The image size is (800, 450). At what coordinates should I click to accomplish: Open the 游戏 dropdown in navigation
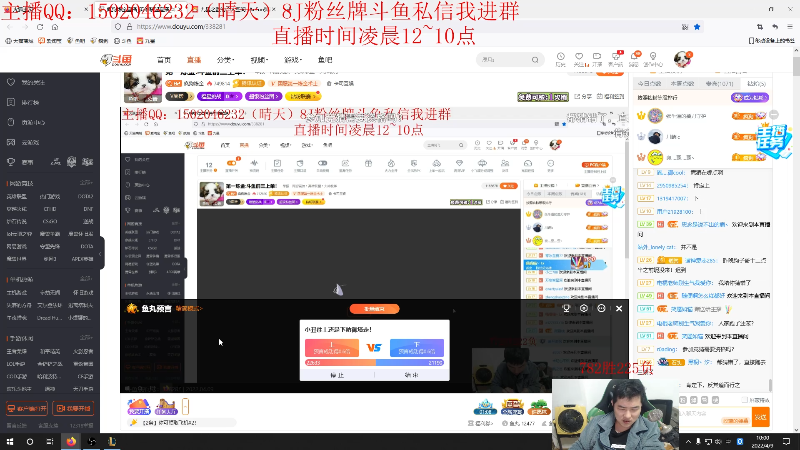click(293, 60)
